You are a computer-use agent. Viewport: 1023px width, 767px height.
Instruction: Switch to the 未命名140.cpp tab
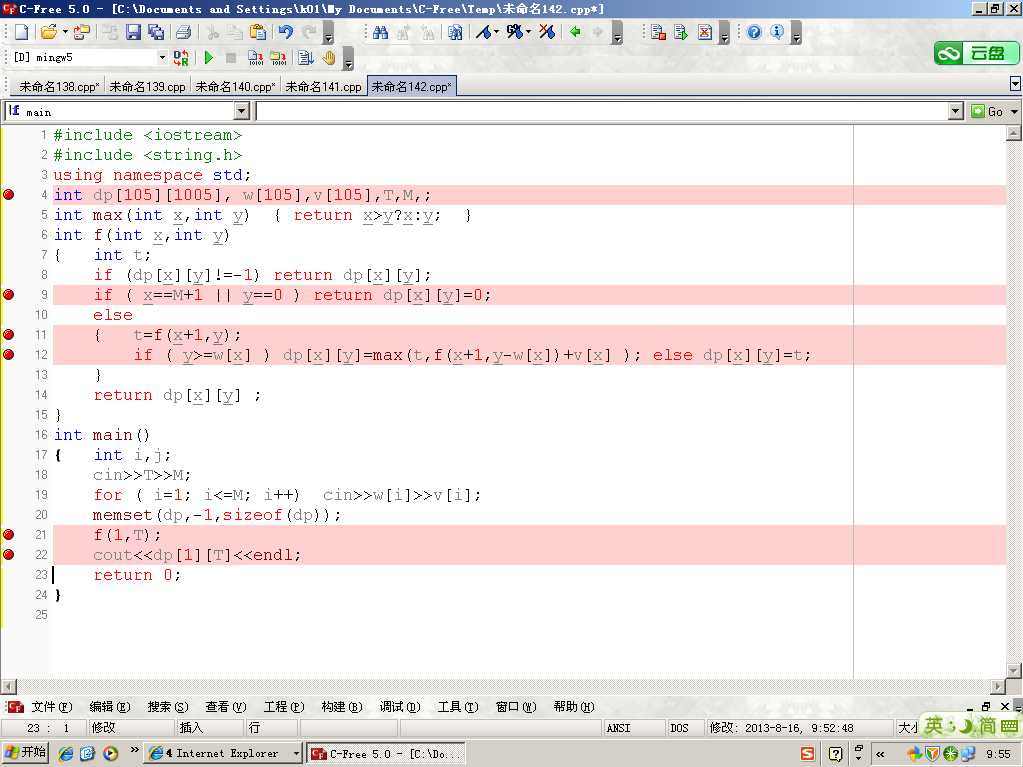(x=235, y=86)
